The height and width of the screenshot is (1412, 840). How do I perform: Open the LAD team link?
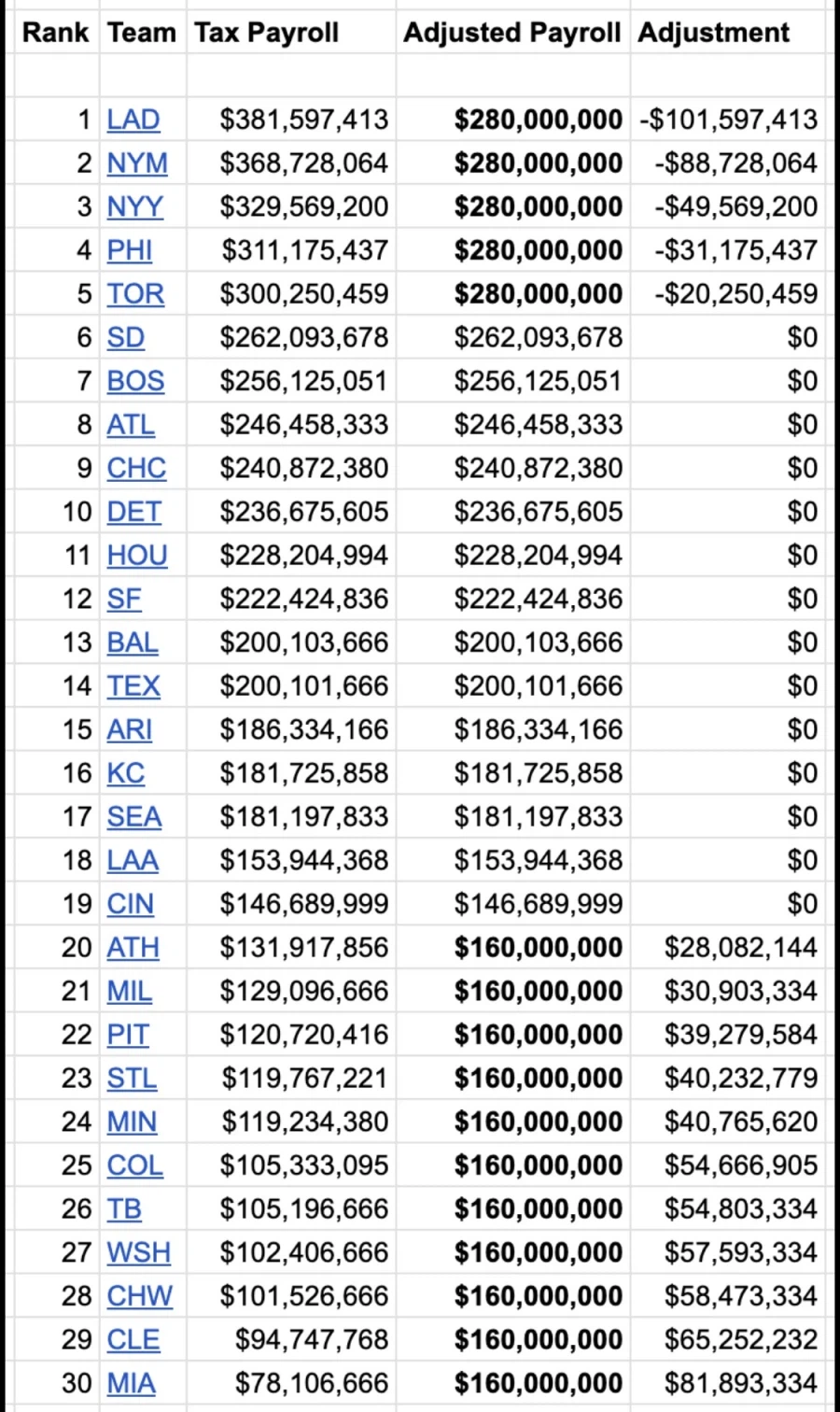coord(133,120)
